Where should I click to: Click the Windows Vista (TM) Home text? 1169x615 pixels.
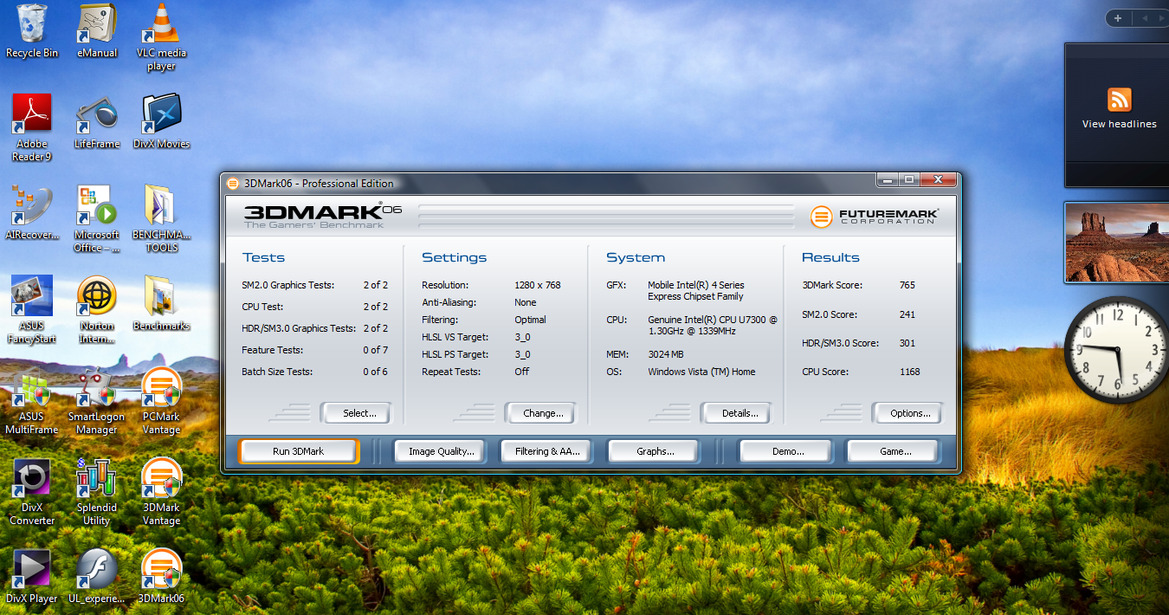pos(702,372)
